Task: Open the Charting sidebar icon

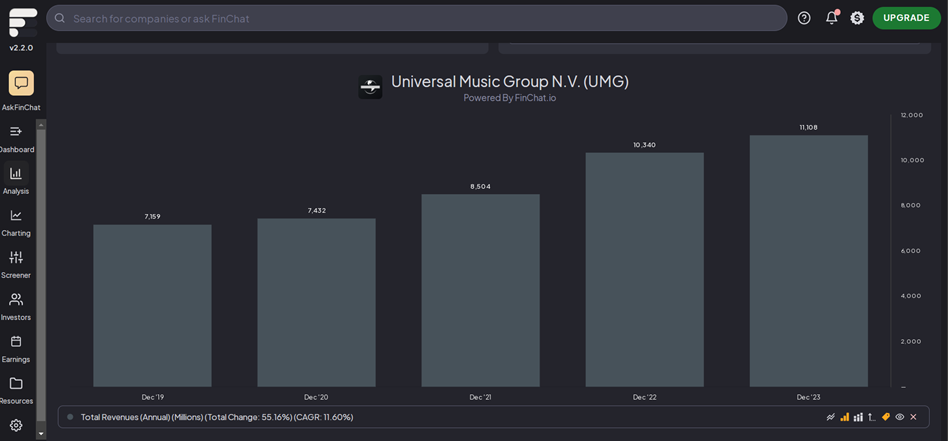Action: tap(16, 215)
